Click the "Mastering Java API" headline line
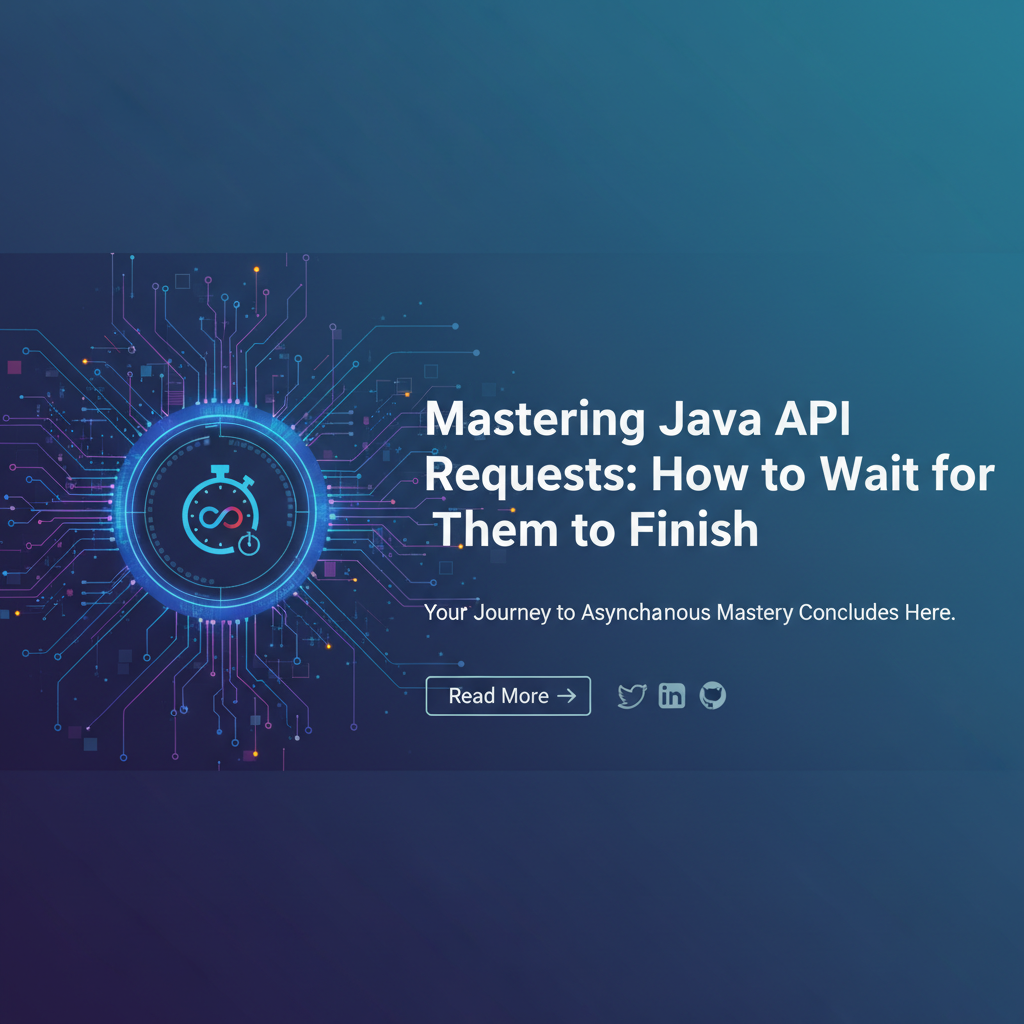This screenshot has height=1024, width=1024. coord(637,420)
